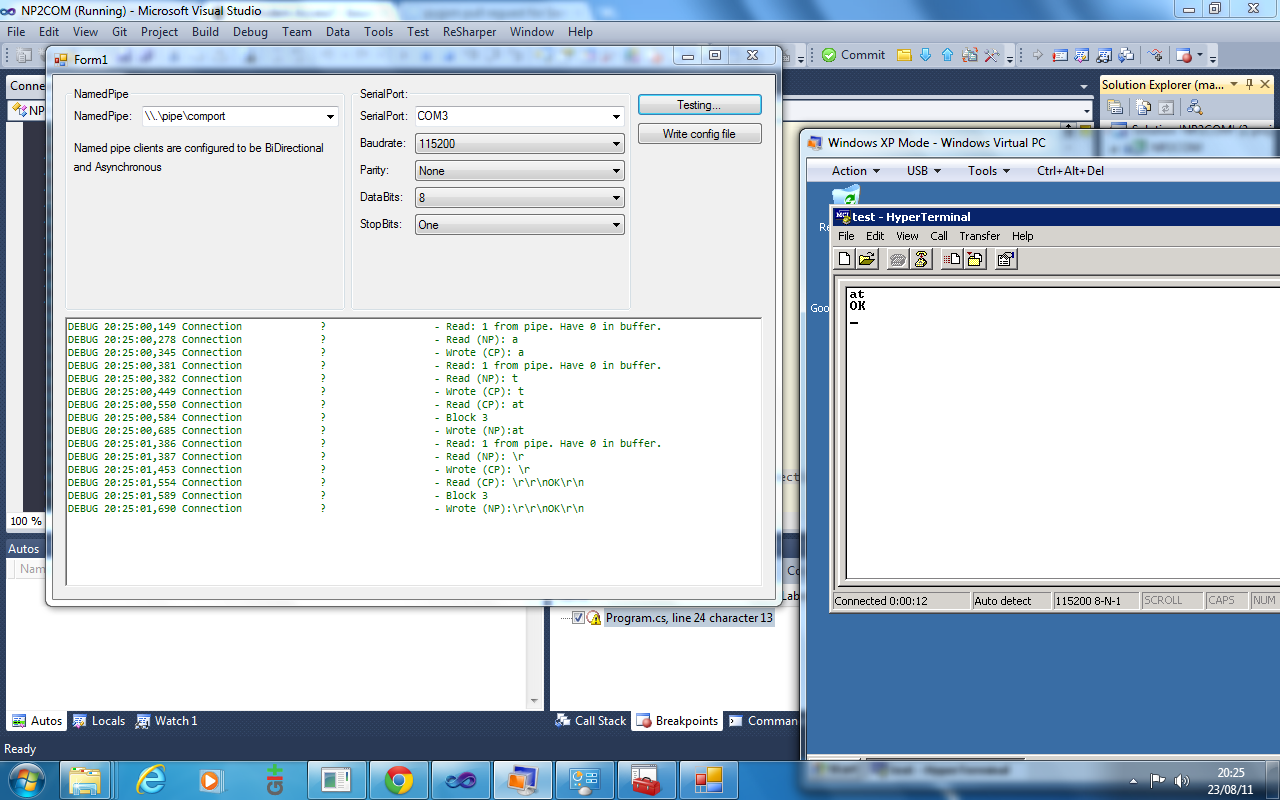
Task: Pin the Solution Explorer panel
Action: tap(1249, 84)
